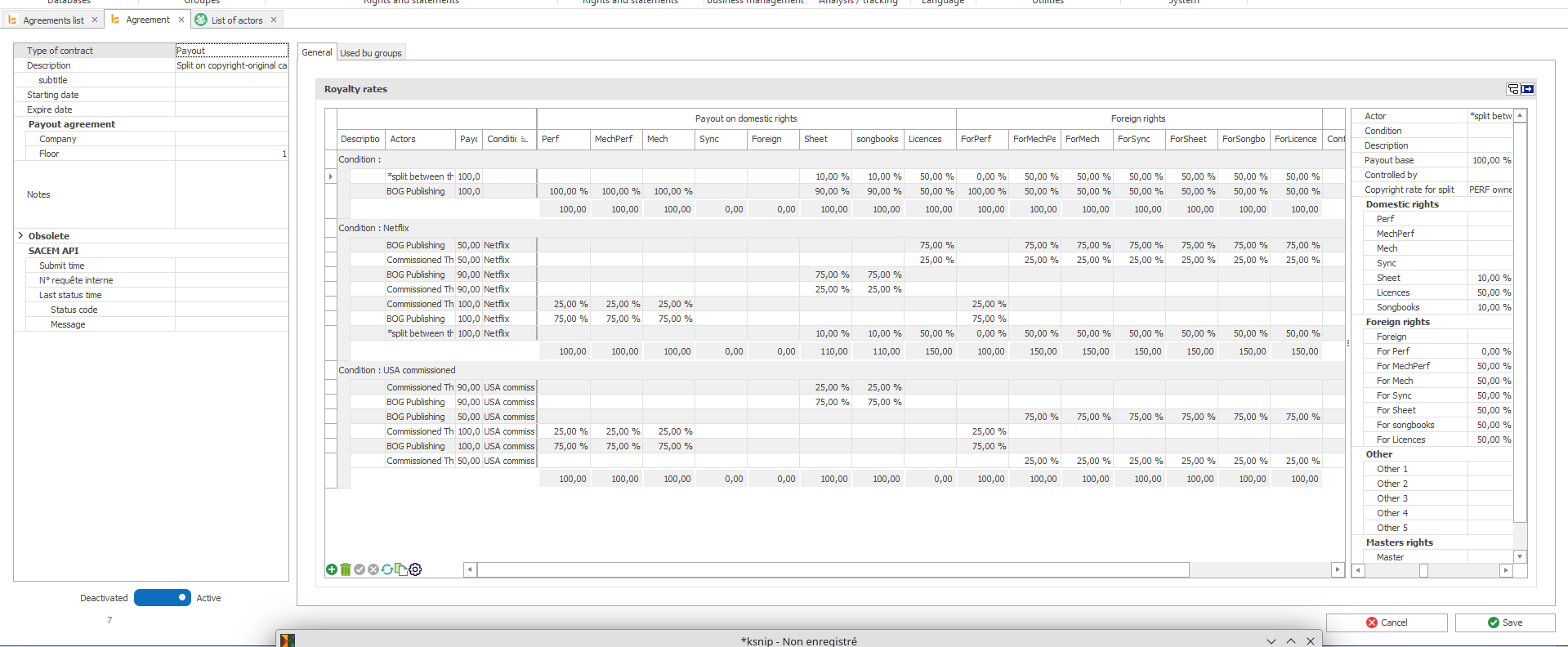Expand the first split between row indicator
This screenshot has width=1568, height=647.
331,176
